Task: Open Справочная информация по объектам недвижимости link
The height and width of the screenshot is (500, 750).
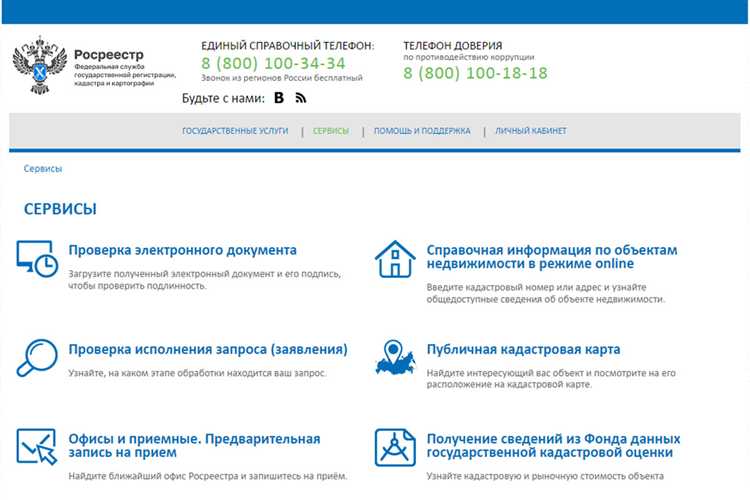Action: click(x=552, y=257)
